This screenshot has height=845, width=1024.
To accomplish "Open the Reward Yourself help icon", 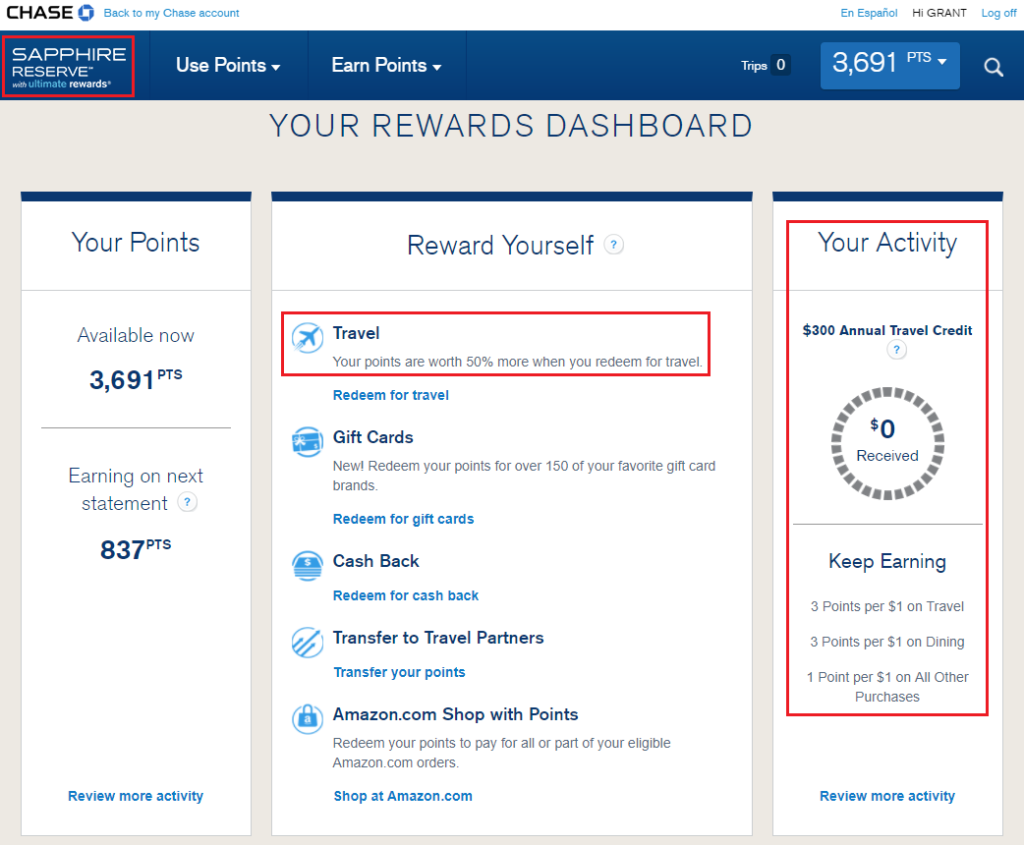I will pos(614,244).
